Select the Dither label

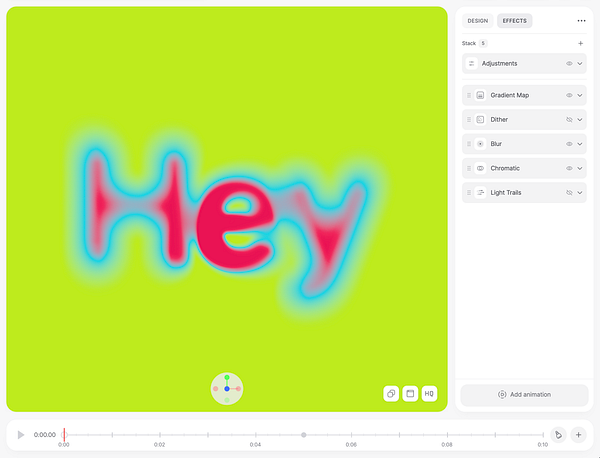point(499,120)
